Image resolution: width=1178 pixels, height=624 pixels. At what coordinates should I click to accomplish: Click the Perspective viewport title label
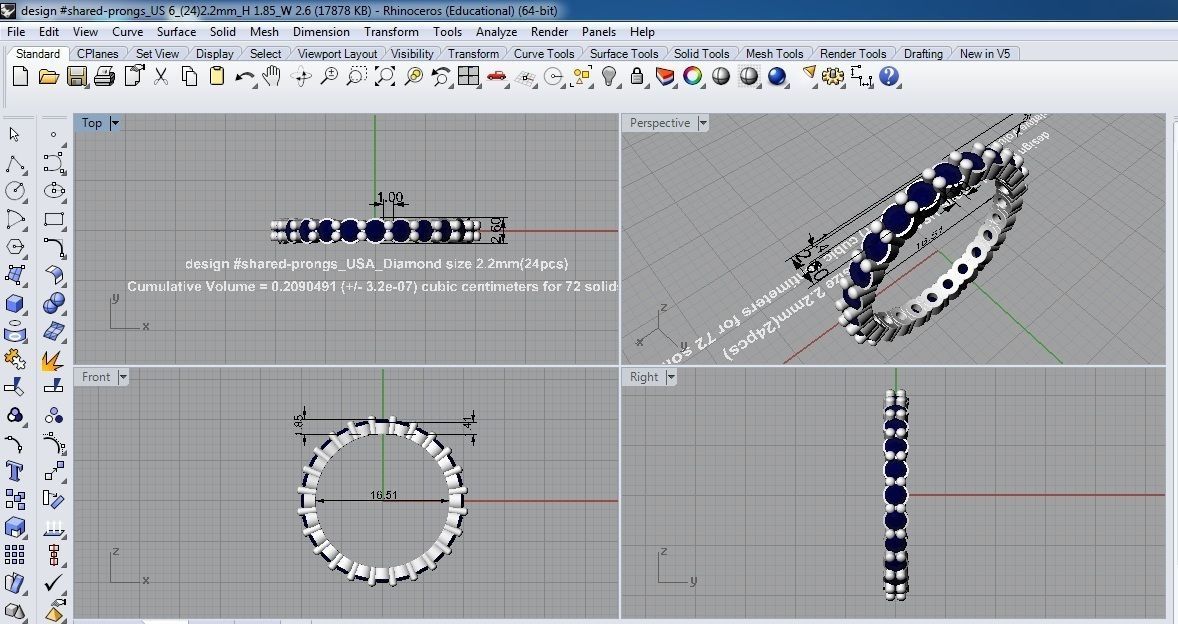660,123
